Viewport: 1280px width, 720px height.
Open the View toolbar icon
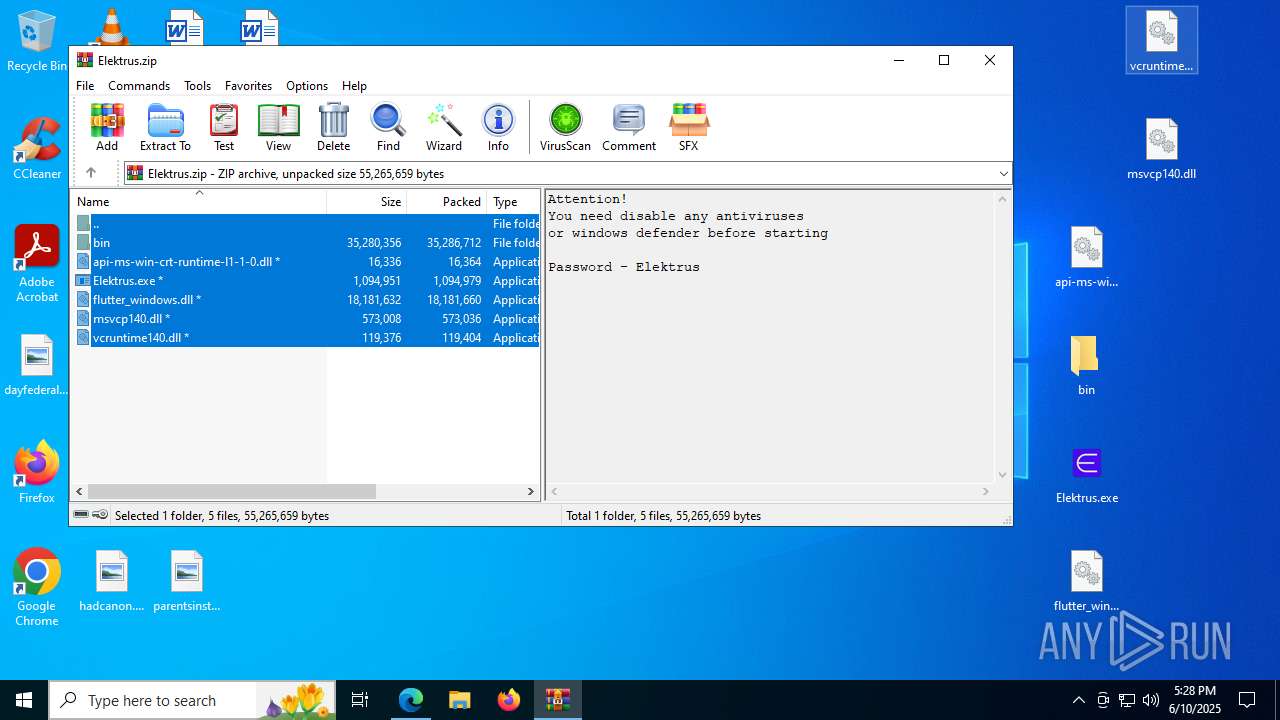pos(278,127)
